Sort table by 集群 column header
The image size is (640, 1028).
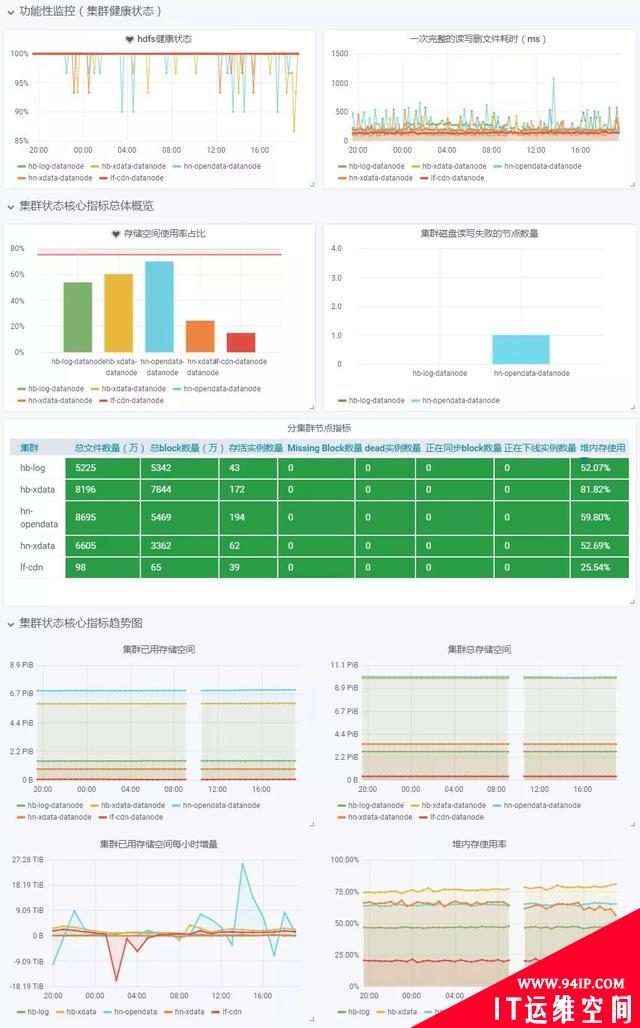point(29,448)
